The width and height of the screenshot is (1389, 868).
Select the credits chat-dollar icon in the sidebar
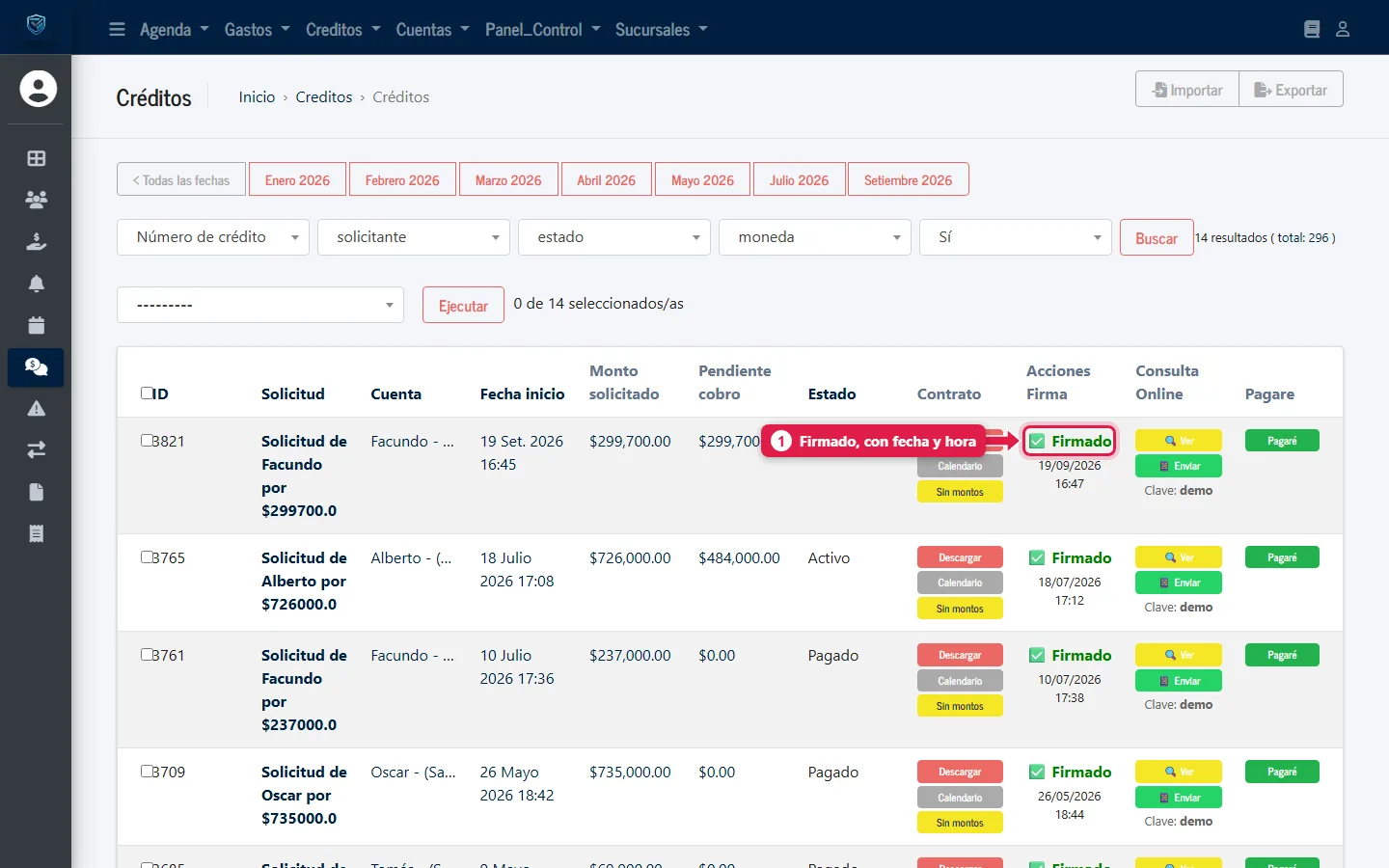pos(37,366)
